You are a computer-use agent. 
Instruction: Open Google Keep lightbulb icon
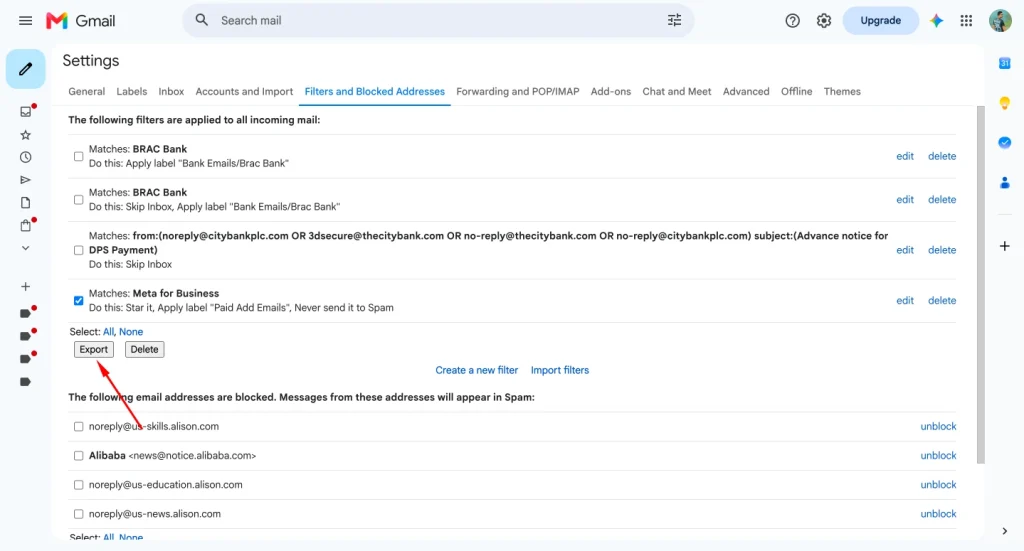(1004, 103)
